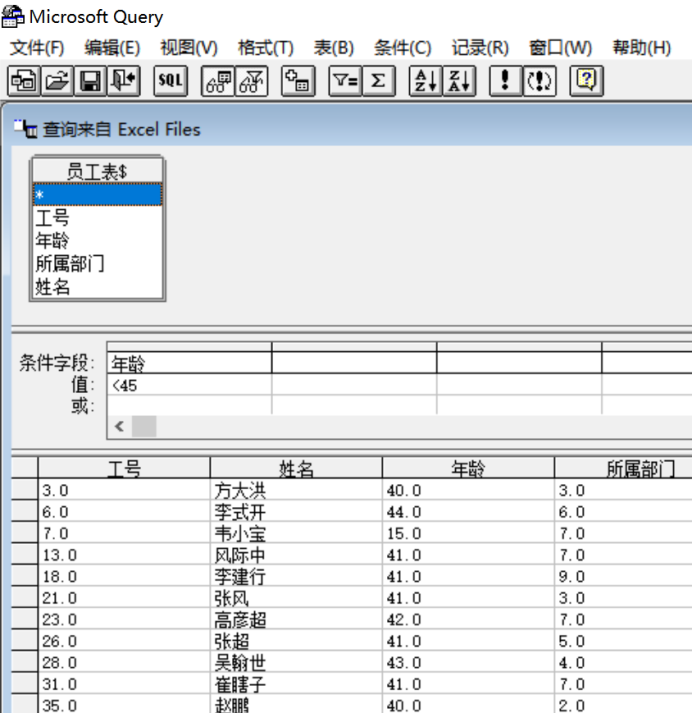Select 所属部门 field in 员工表$ list
Screen dimensions: 693x713
pyautogui.click(x=97, y=264)
